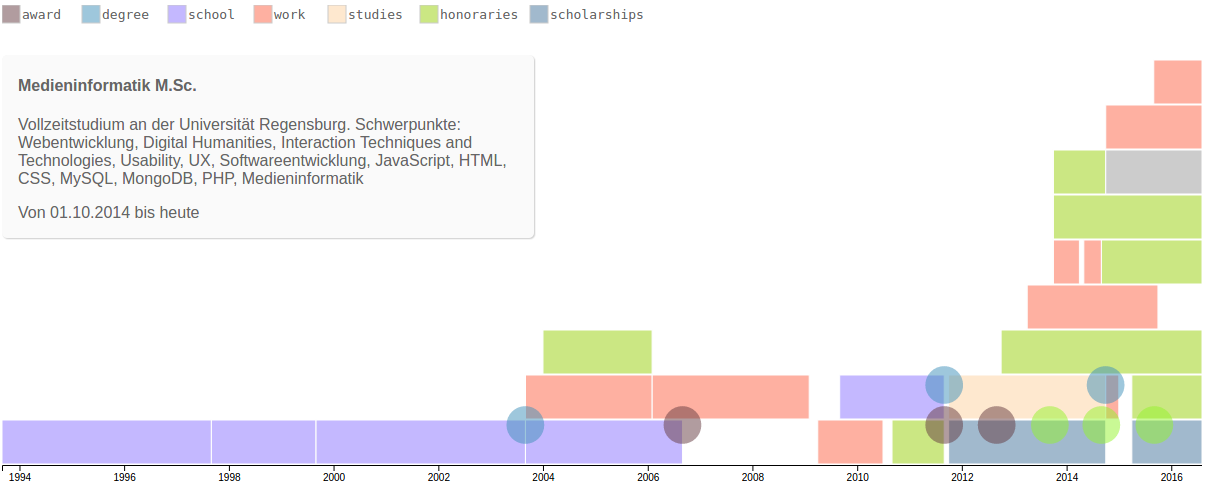Click the green honoraries circle near 2016
The image size is (1209, 493).
point(1154,425)
